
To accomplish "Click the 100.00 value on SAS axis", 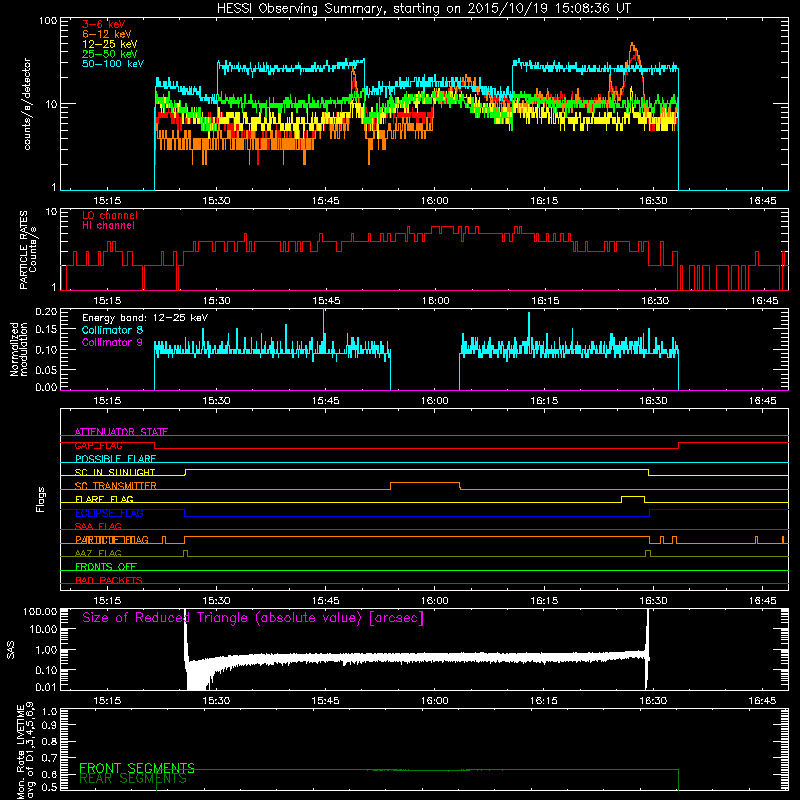I will [40, 612].
